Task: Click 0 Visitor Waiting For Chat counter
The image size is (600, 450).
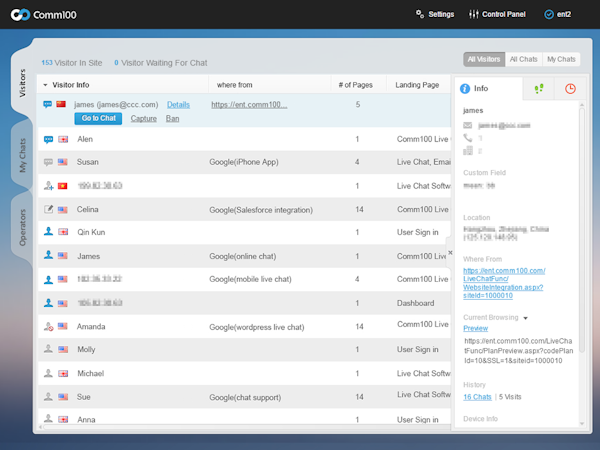Action: coord(161,63)
